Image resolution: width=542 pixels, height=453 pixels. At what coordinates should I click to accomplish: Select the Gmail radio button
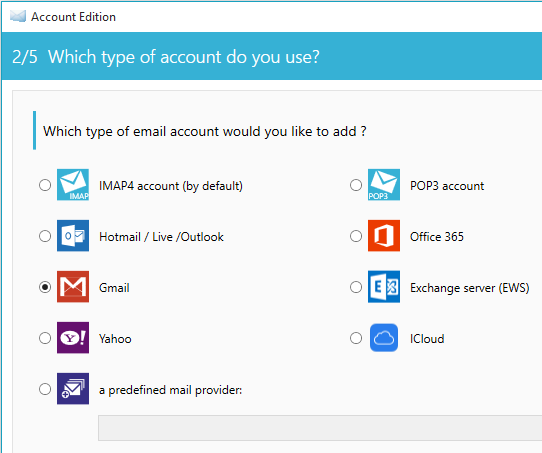(45, 287)
